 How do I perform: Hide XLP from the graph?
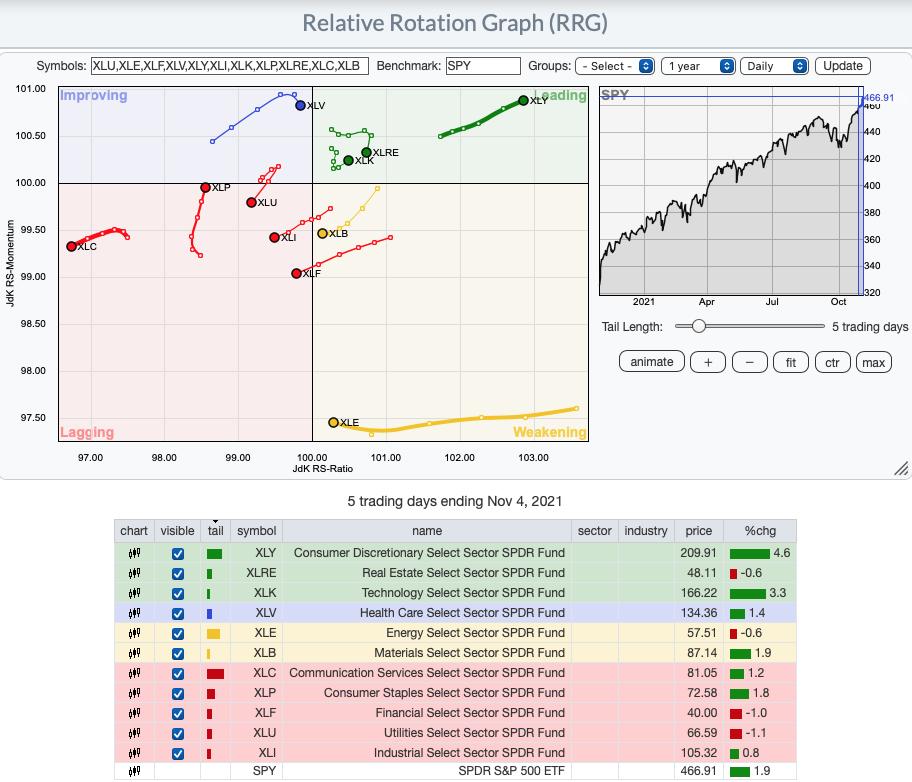click(x=178, y=694)
